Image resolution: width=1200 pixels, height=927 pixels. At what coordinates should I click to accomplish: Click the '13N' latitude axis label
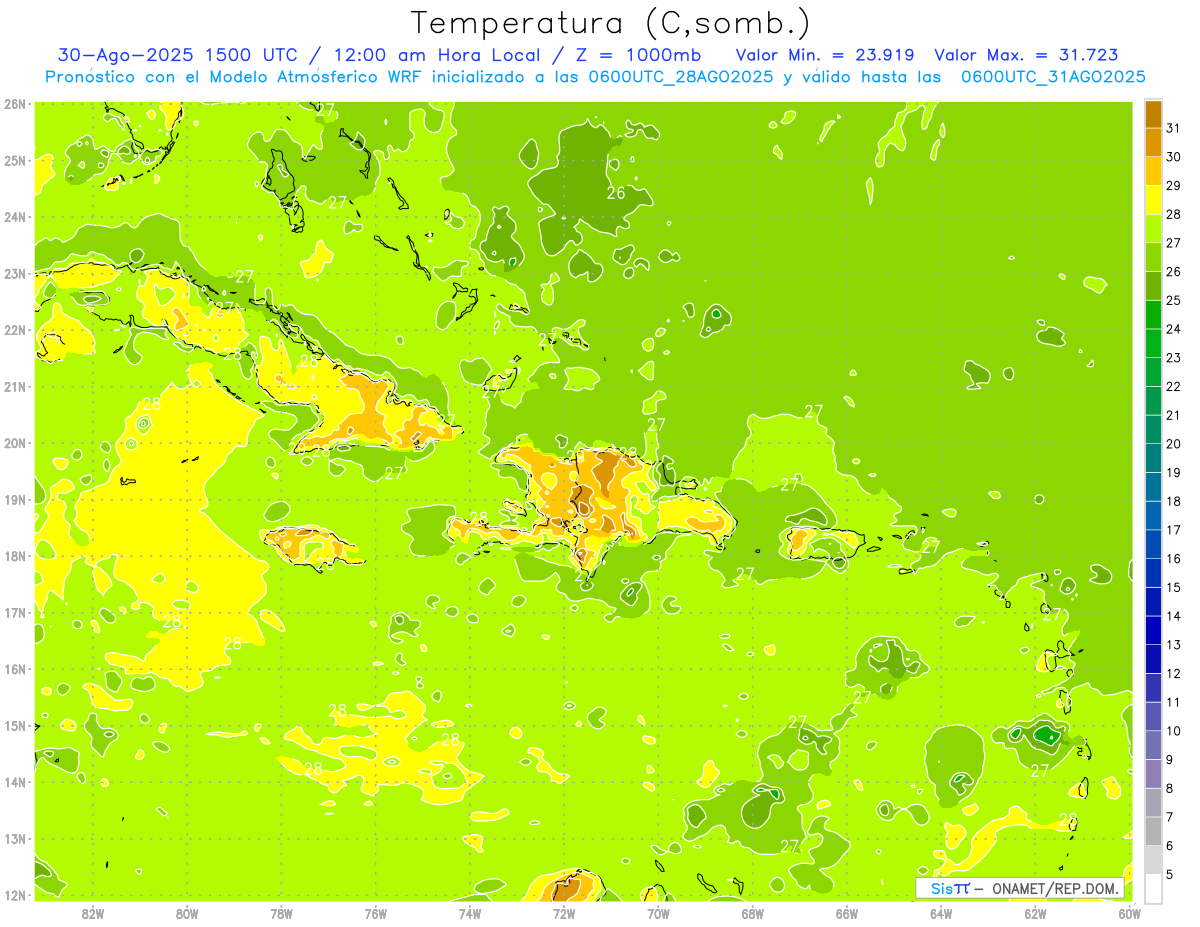point(15,839)
